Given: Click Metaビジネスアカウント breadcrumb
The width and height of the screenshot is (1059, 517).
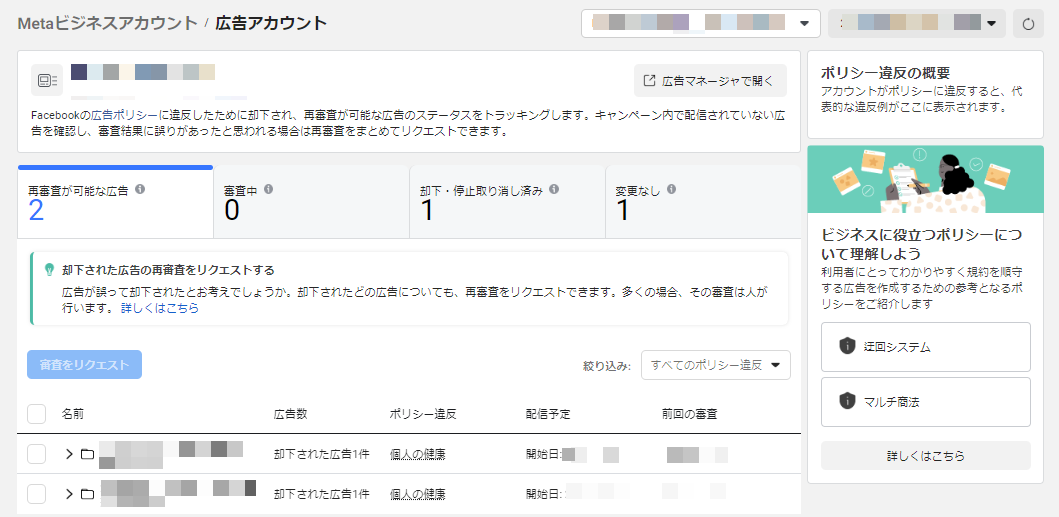Looking at the screenshot, I should (107, 23).
